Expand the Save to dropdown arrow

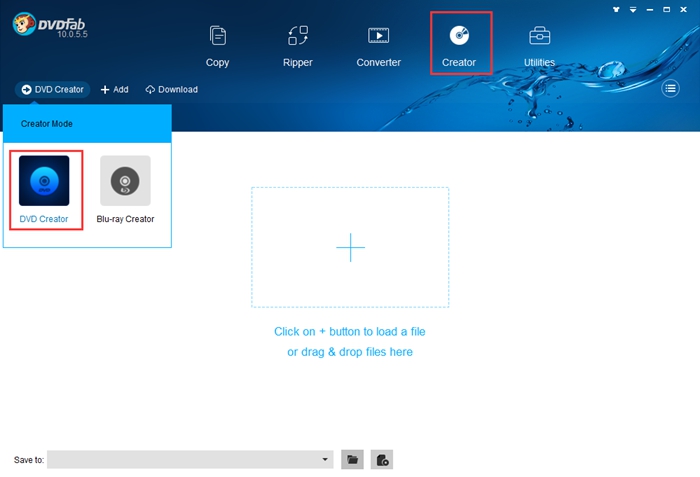coord(325,460)
